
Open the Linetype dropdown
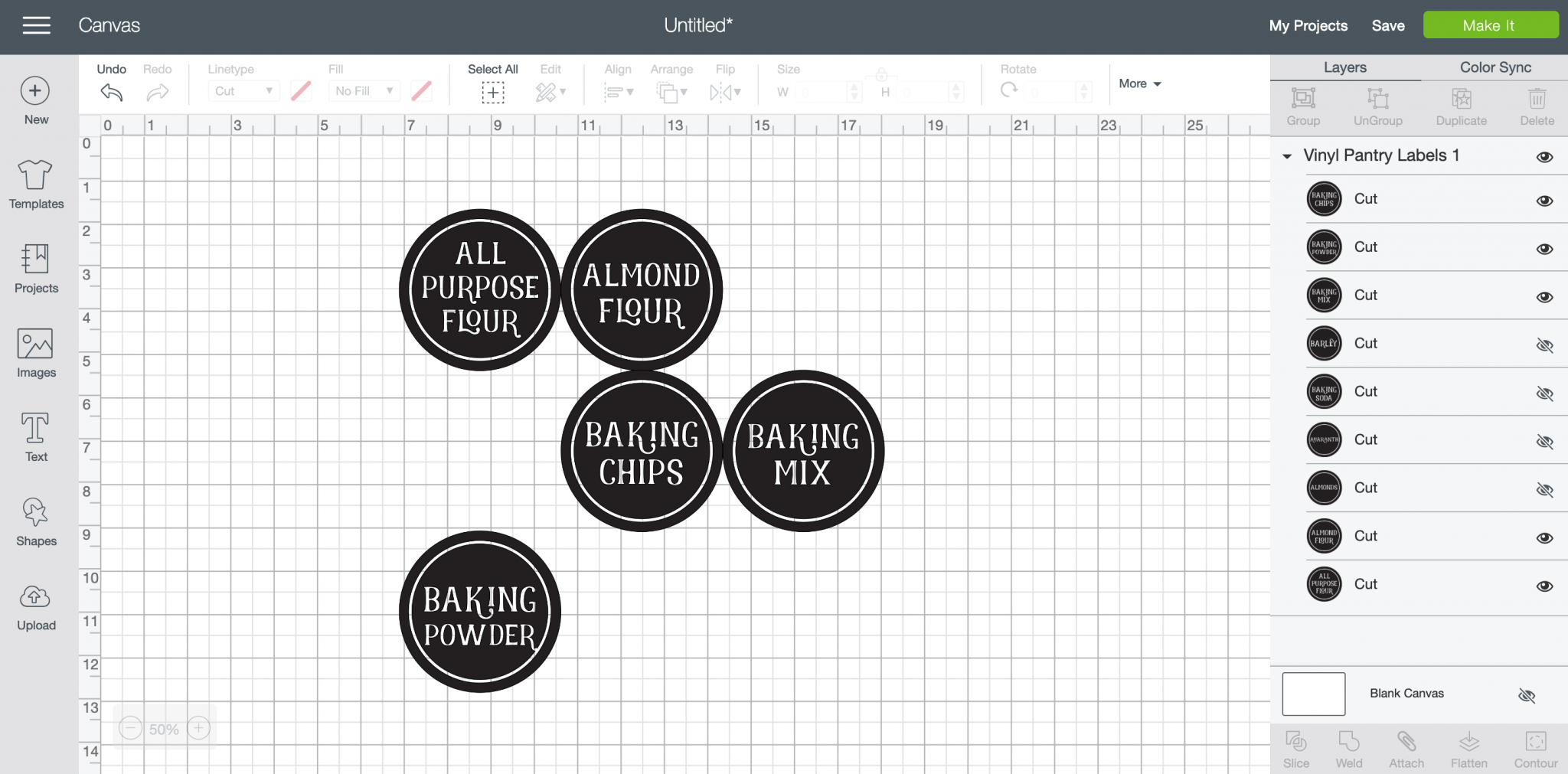pyautogui.click(x=243, y=90)
